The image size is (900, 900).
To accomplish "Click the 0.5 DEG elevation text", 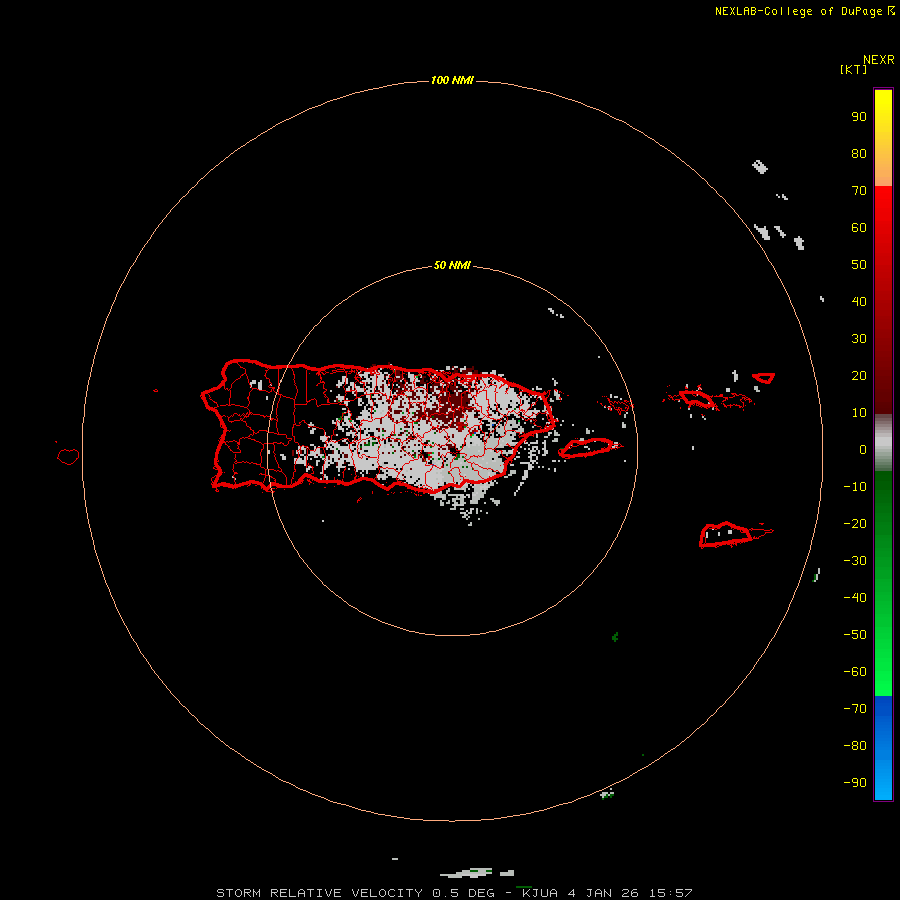I will click(464, 893).
